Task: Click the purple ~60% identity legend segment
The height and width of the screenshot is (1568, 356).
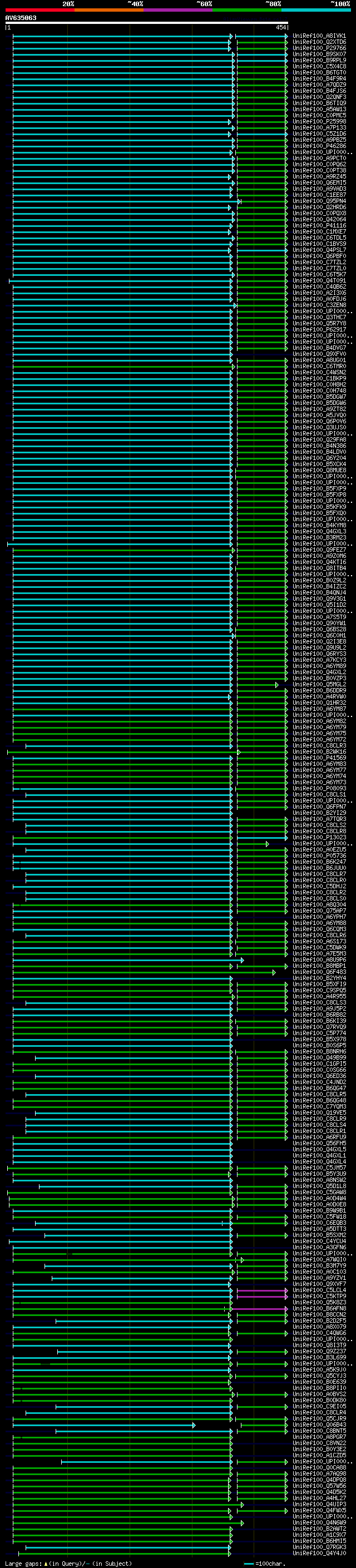Action: click(177, 11)
